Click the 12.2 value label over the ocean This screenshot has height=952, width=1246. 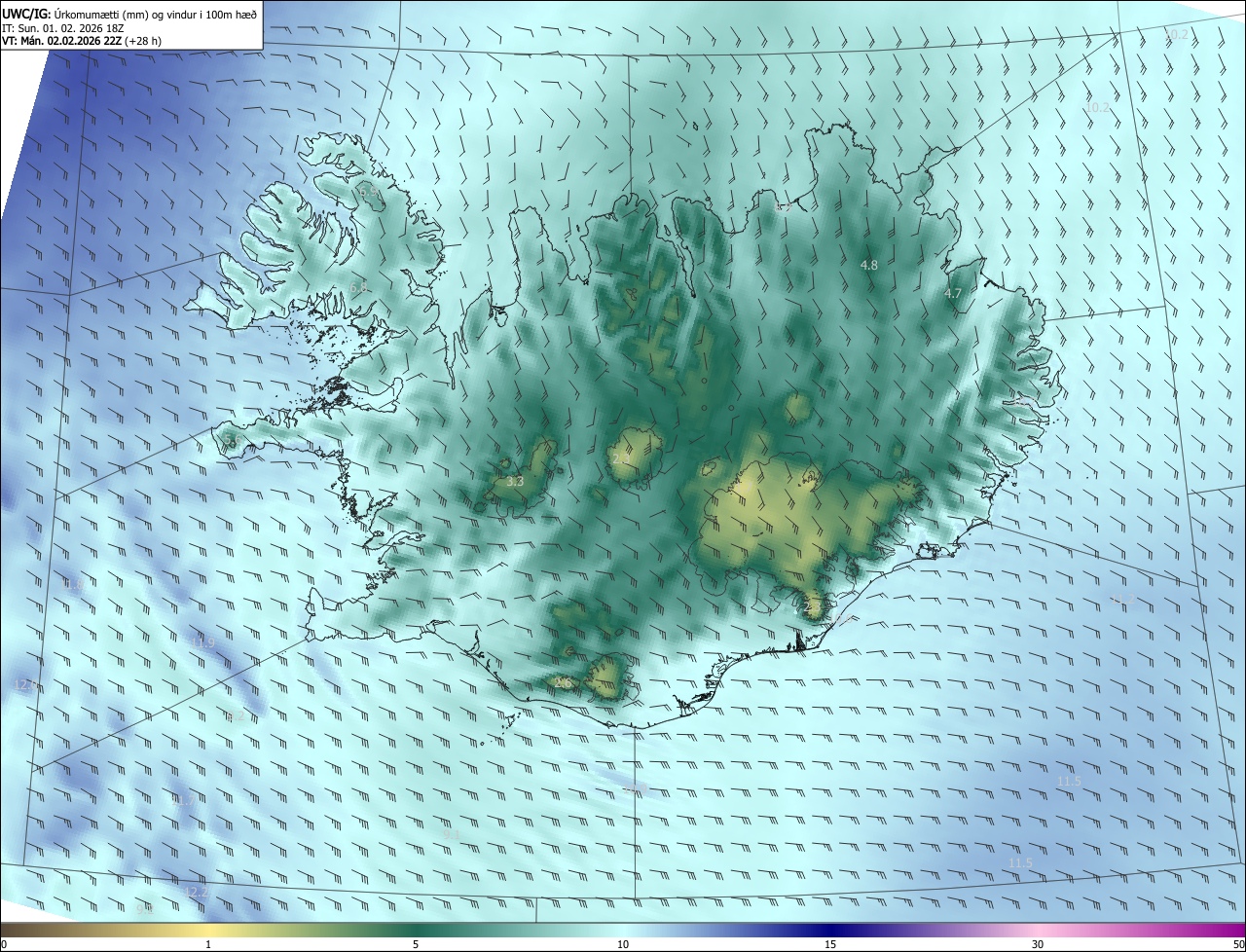[197, 892]
